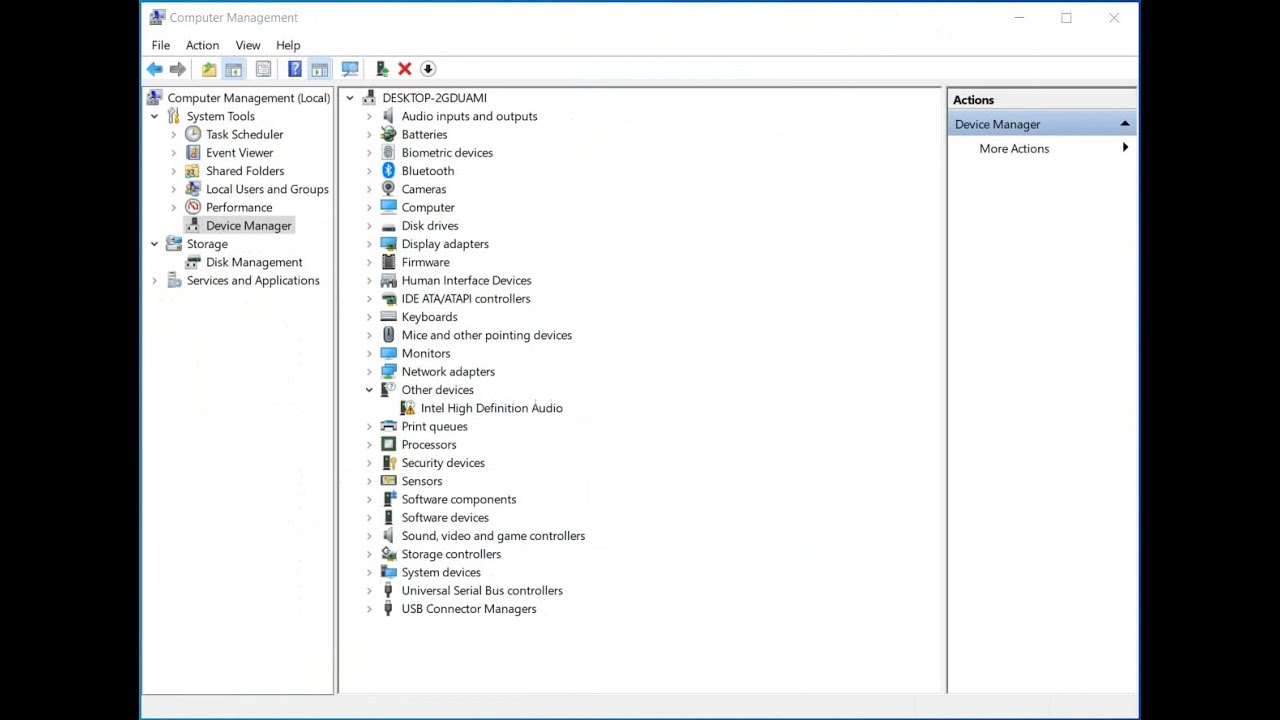Viewport: 1280px width, 720px height.
Task: Click the Up one level folder icon
Action: point(208,69)
